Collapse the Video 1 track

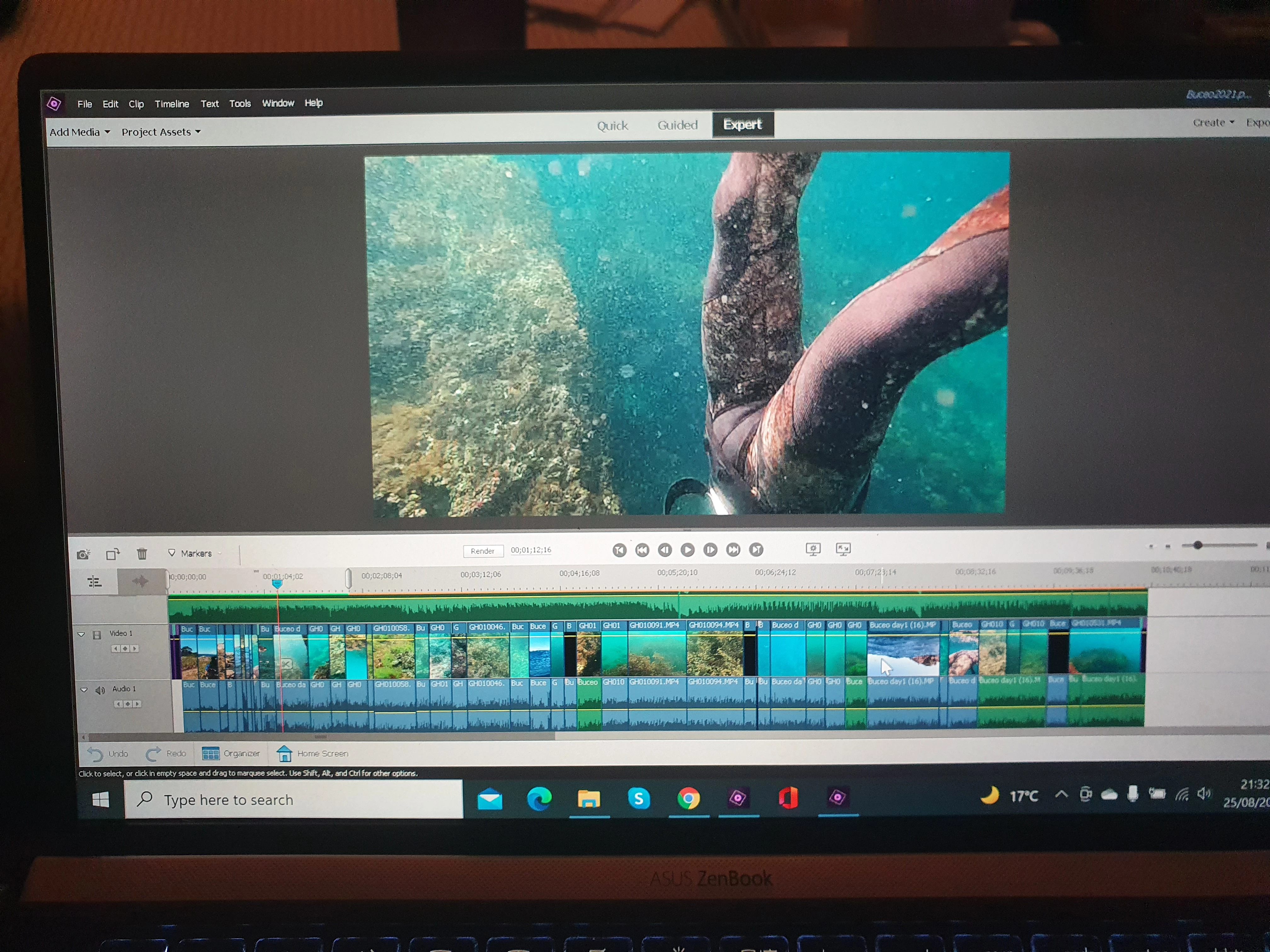[x=81, y=634]
